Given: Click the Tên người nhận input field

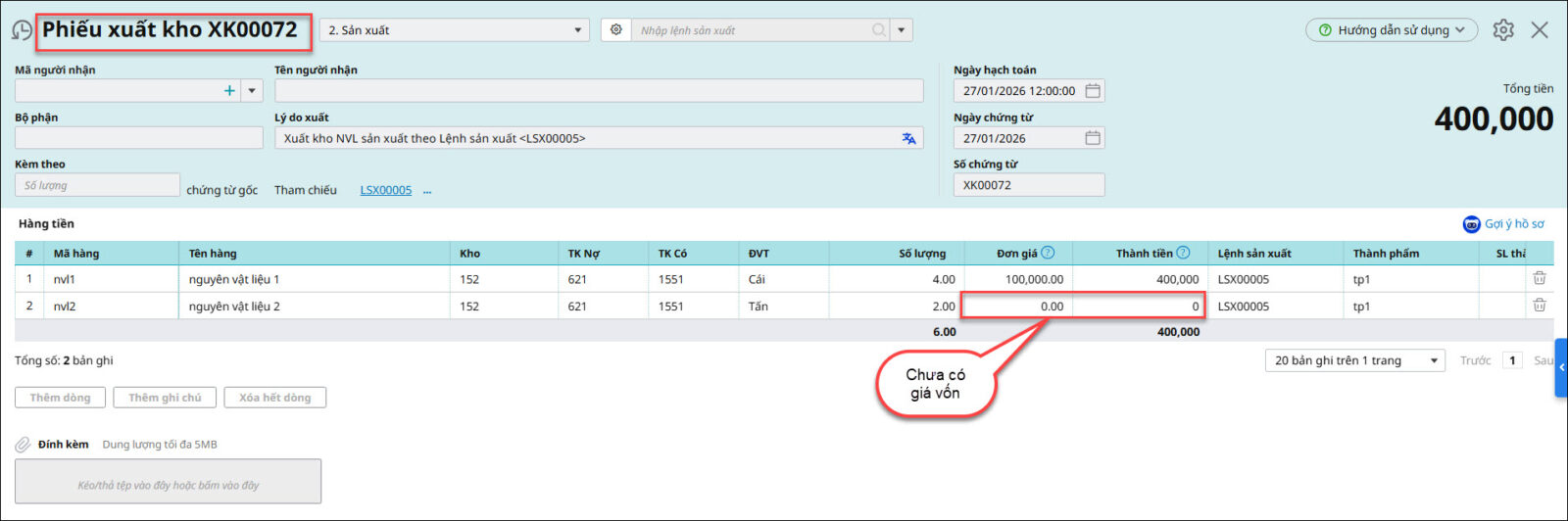Looking at the screenshot, I should tap(599, 91).
